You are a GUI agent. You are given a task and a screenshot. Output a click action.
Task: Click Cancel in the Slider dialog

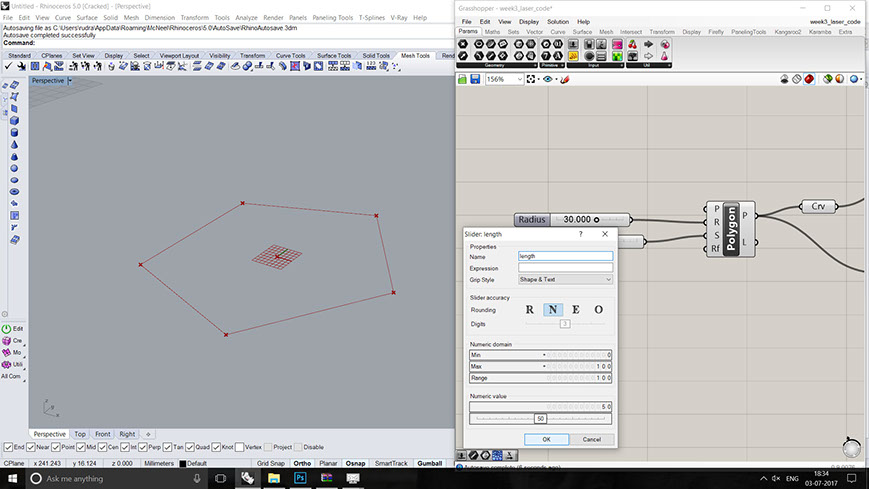[591, 439]
